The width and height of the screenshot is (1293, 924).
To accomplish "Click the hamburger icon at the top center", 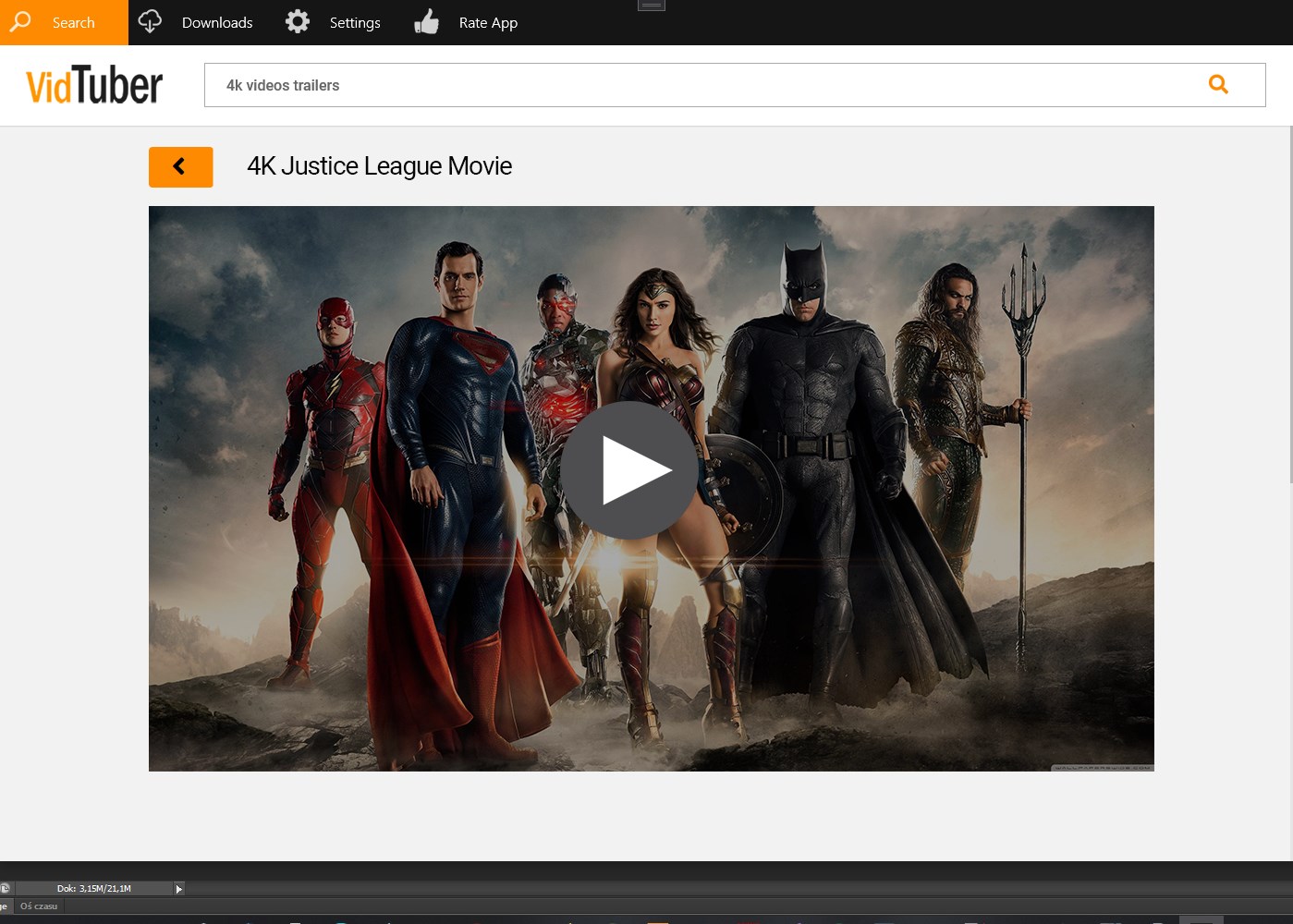I will pyautogui.click(x=651, y=5).
